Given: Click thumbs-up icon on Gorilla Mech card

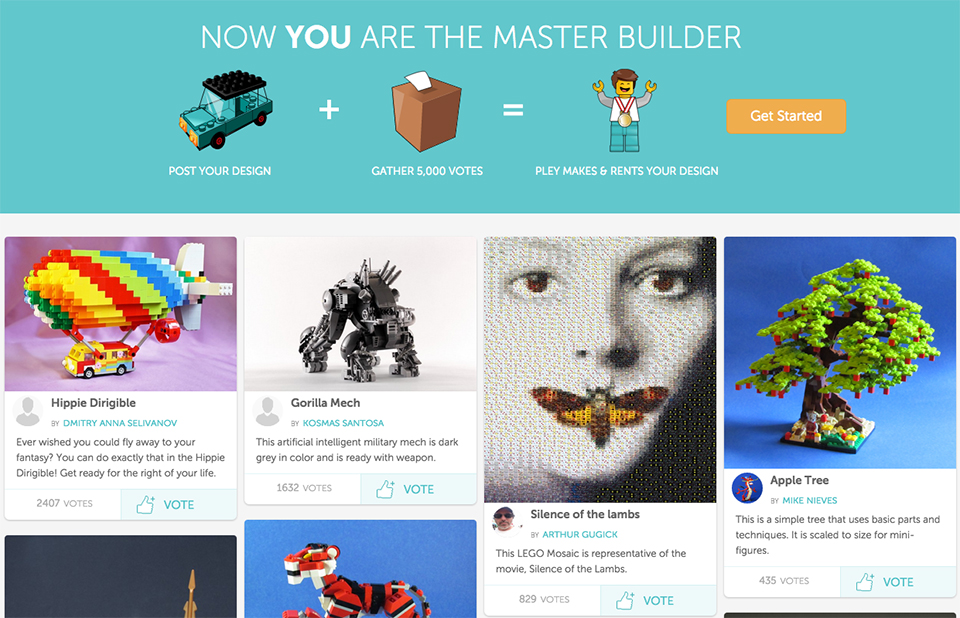Looking at the screenshot, I should pyautogui.click(x=385, y=489).
